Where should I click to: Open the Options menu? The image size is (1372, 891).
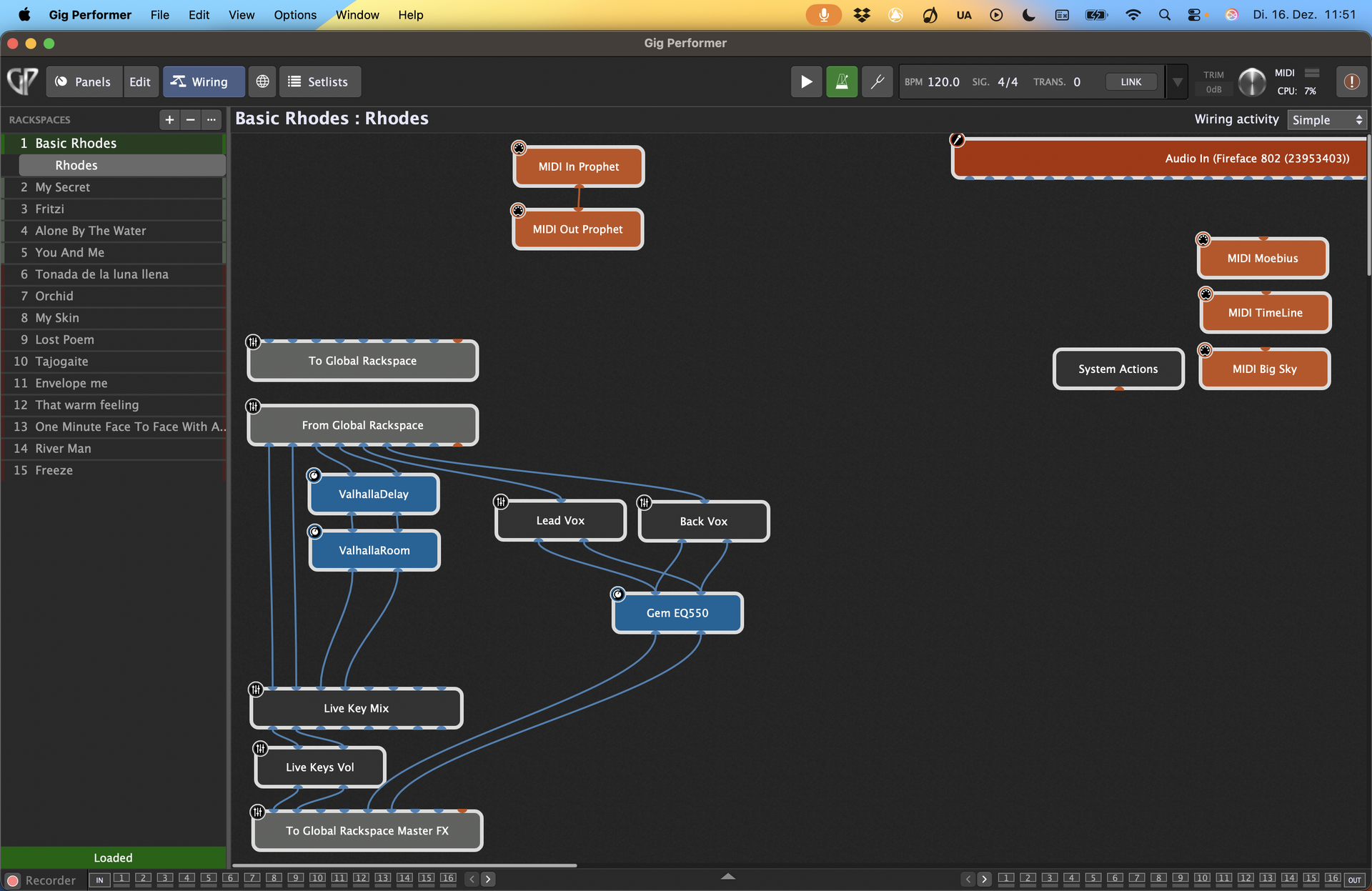click(294, 14)
